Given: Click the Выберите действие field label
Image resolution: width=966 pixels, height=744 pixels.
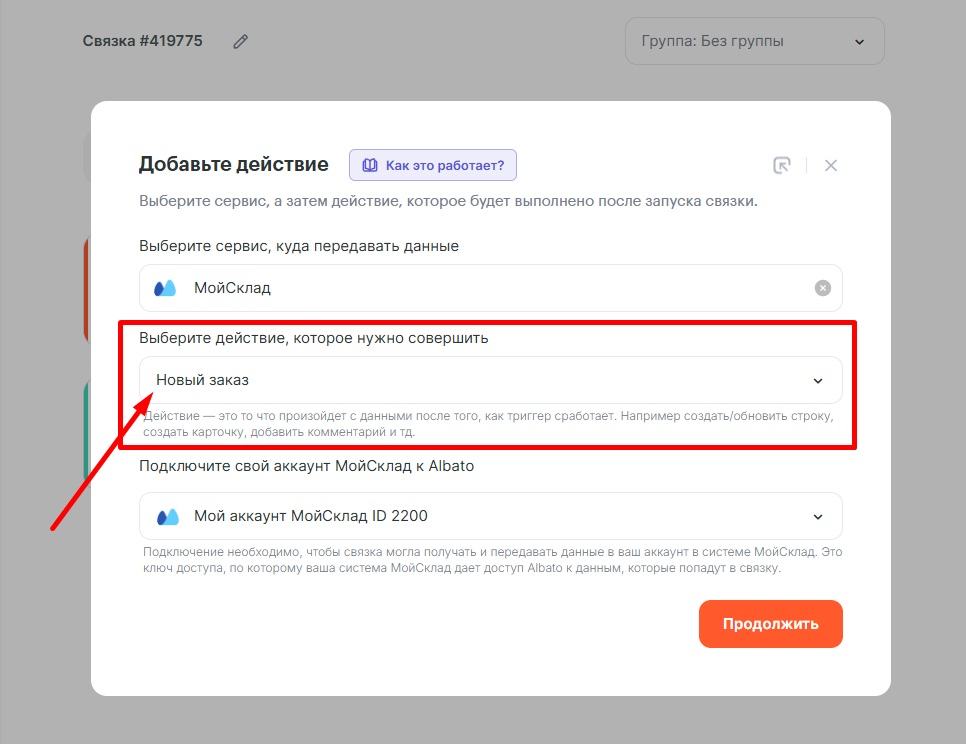Looking at the screenshot, I should (x=313, y=338).
